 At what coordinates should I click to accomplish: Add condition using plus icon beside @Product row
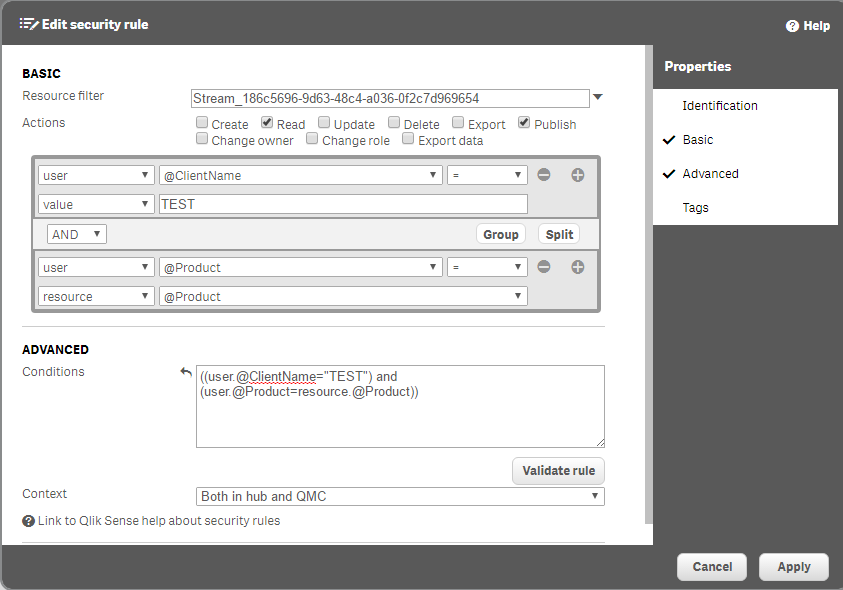(x=577, y=267)
